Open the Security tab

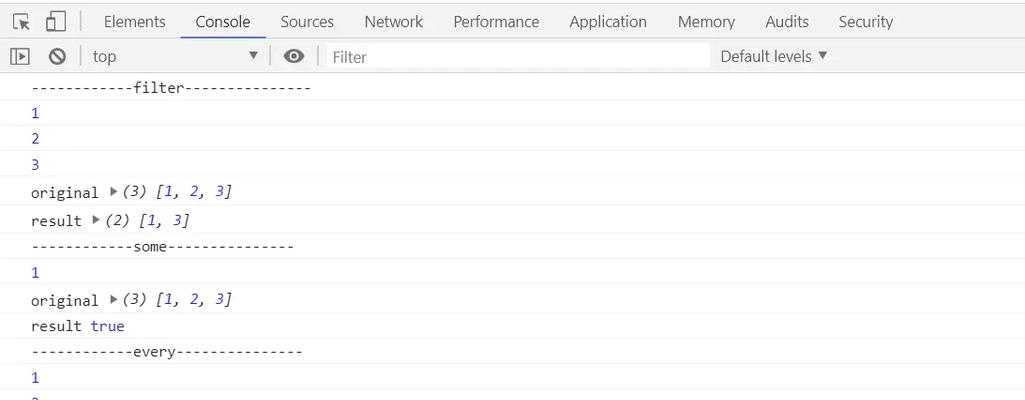click(x=865, y=22)
